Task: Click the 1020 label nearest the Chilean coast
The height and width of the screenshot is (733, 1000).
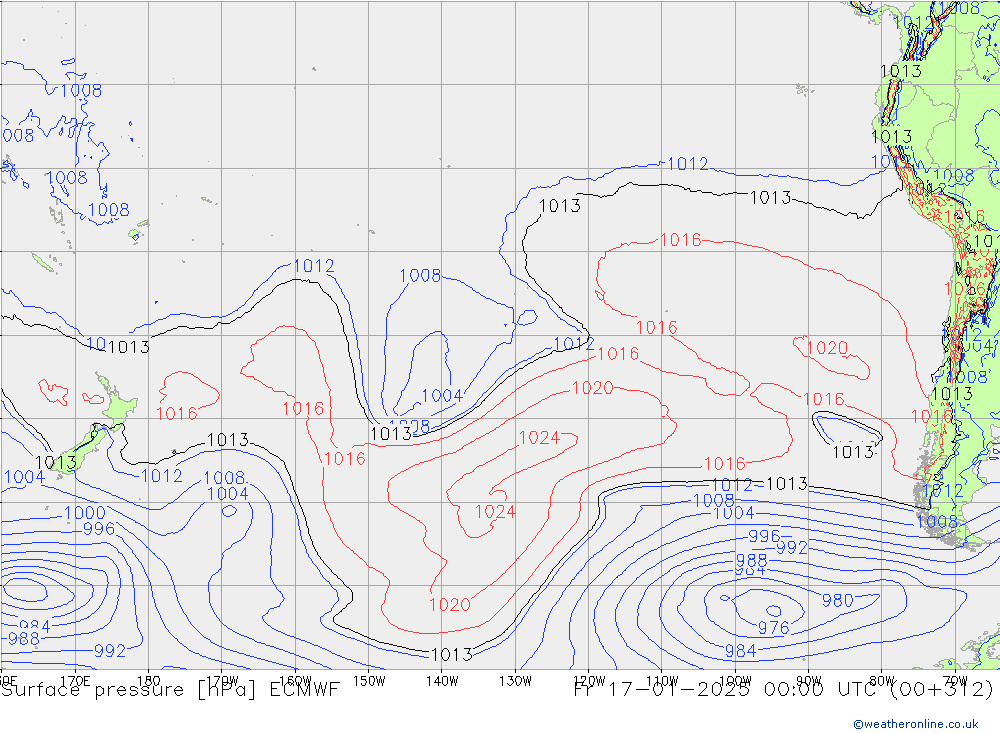Action: pyautogui.click(x=826, y=348)
